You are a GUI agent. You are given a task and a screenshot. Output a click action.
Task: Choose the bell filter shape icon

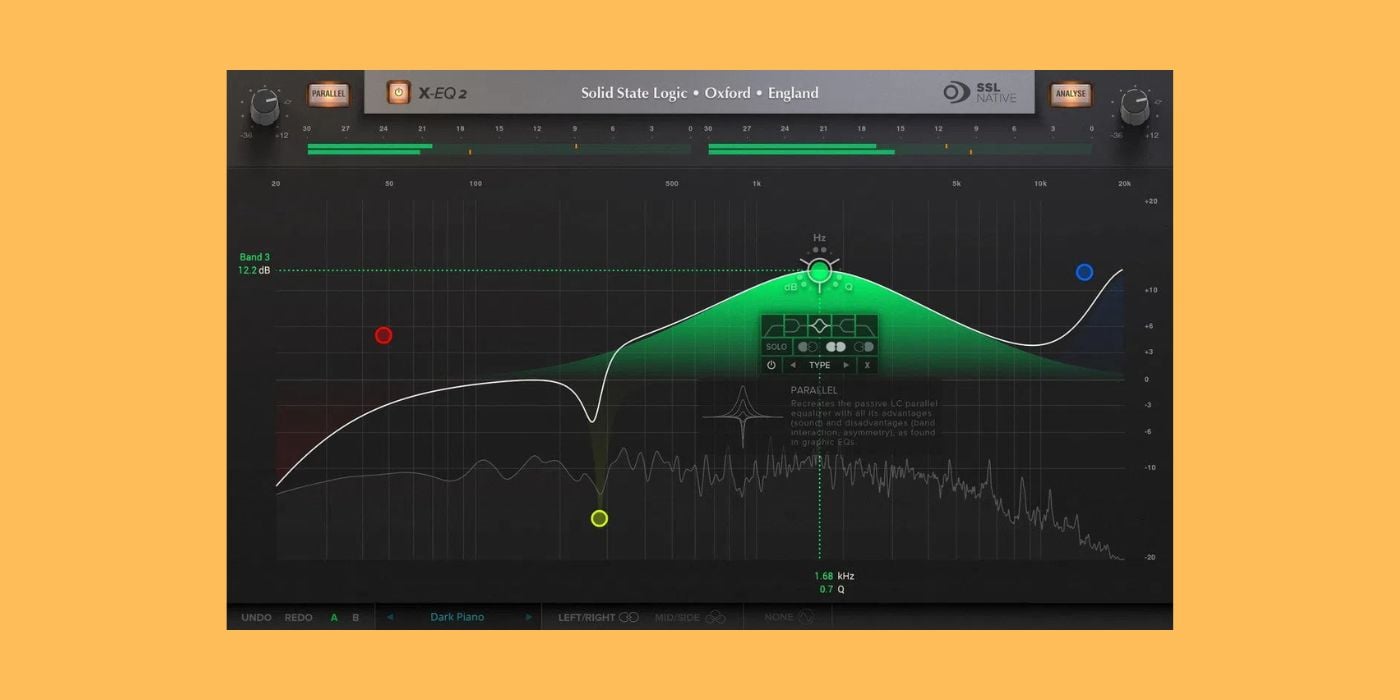point(819,327)
